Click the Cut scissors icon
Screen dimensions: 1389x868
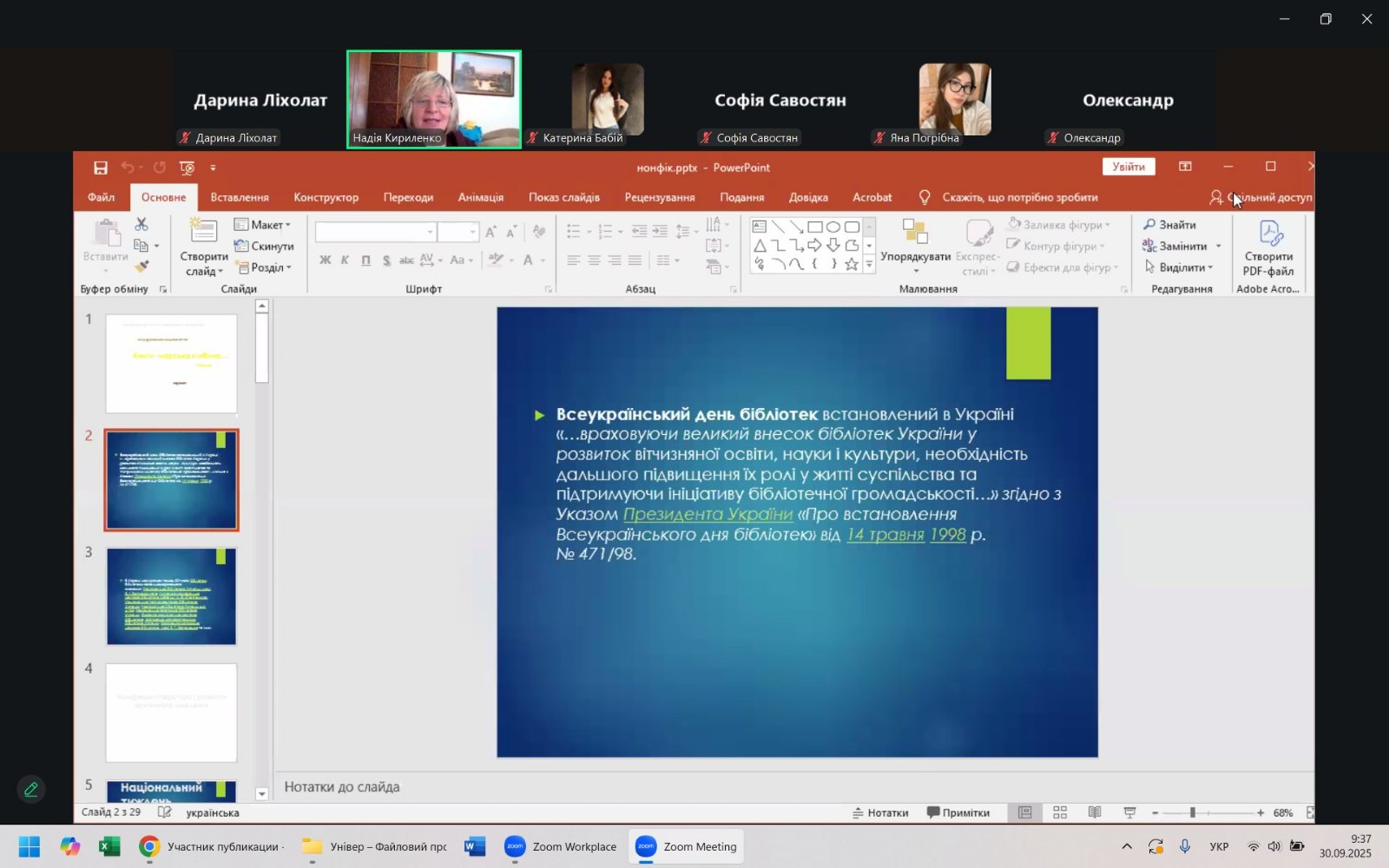pos(142,225)
